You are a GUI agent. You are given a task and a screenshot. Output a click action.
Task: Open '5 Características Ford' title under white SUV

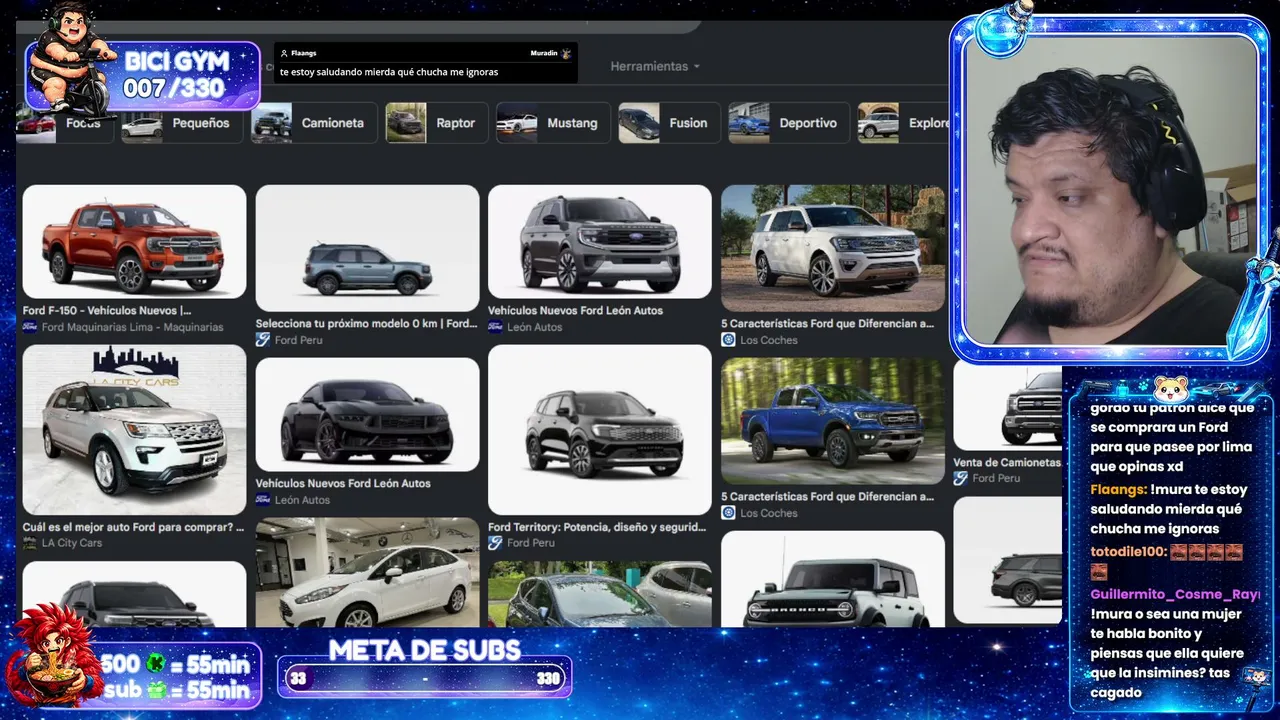[x=828, y=324]
